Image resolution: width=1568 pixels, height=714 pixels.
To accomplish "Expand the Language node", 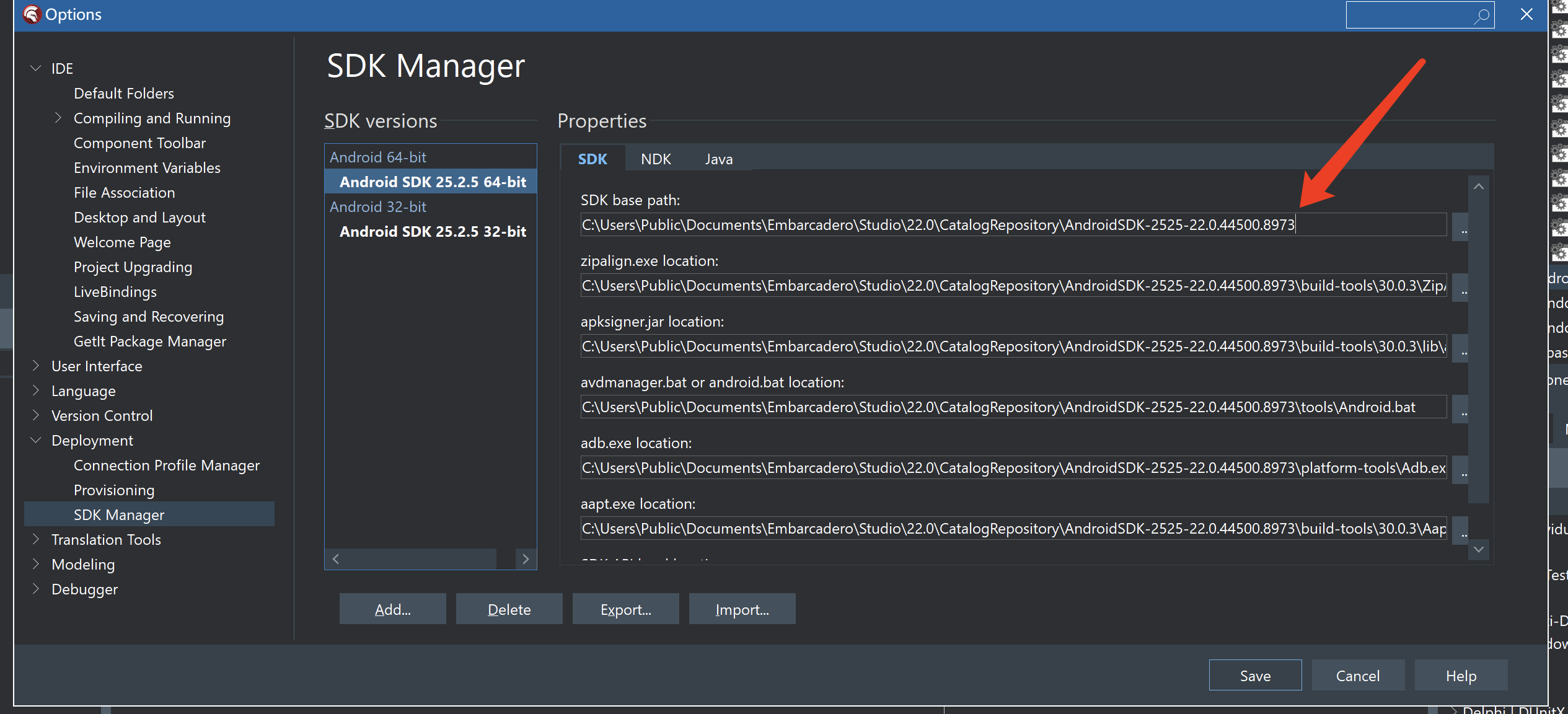I will 36,390.
